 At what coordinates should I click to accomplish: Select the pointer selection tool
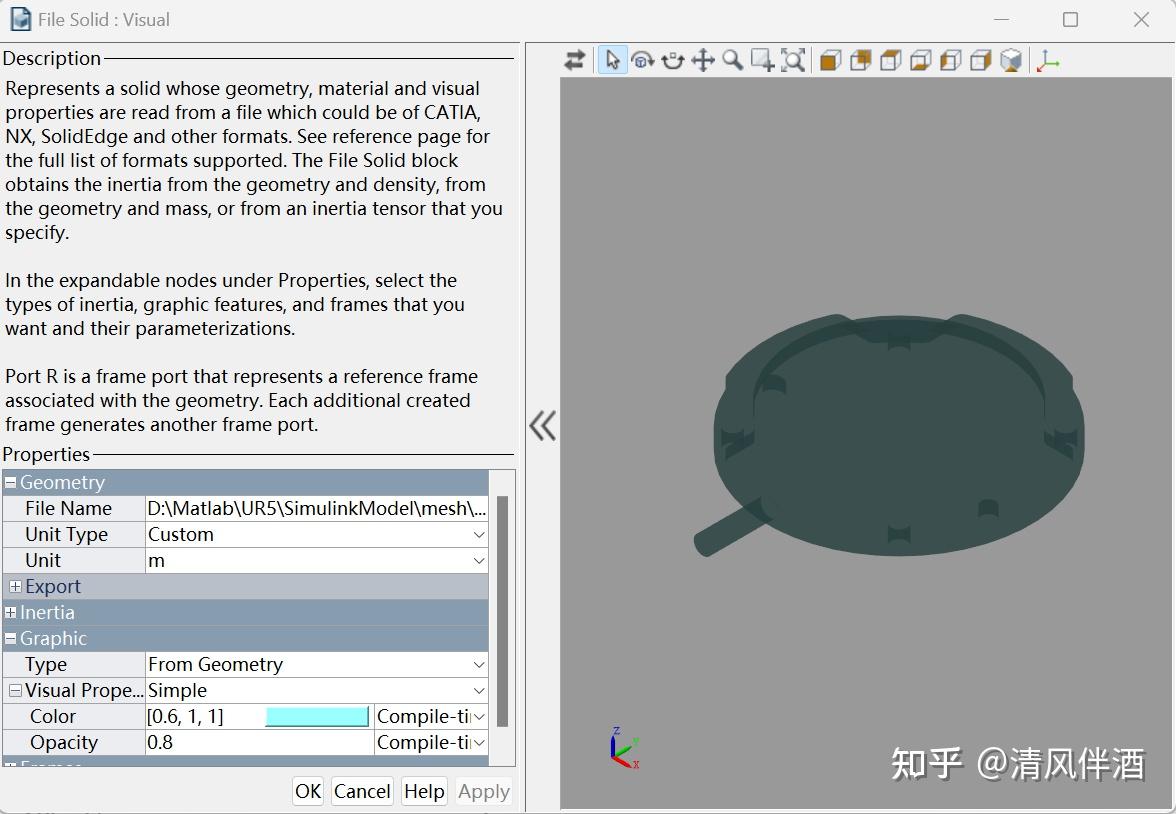pos(612,60)
